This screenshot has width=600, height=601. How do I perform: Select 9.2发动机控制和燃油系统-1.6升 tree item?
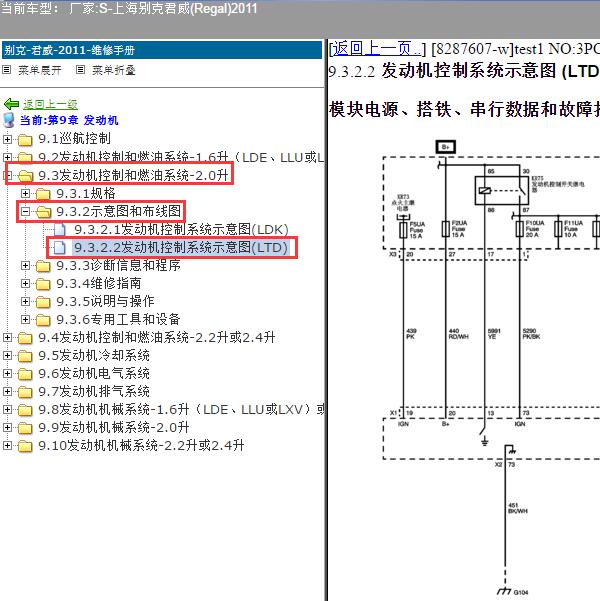pos(181,157)
